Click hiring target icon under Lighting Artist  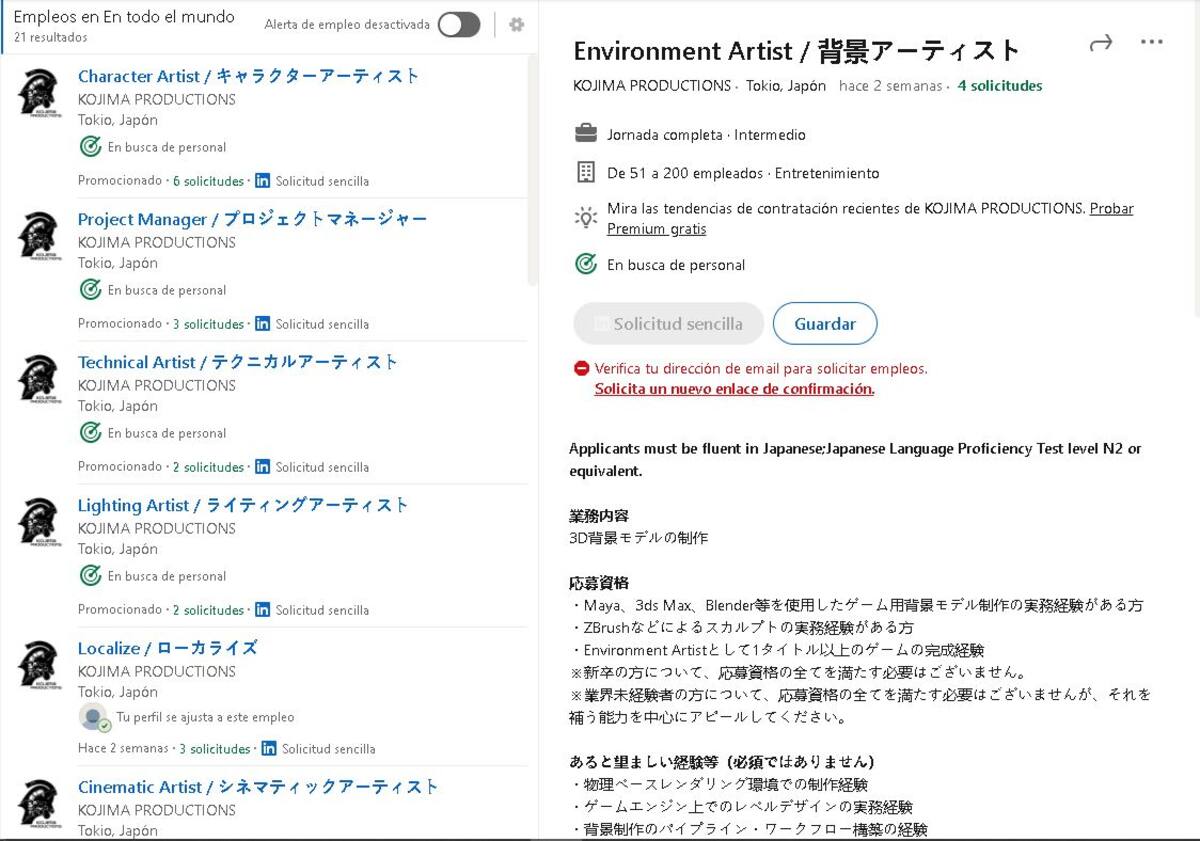[90, 576]
